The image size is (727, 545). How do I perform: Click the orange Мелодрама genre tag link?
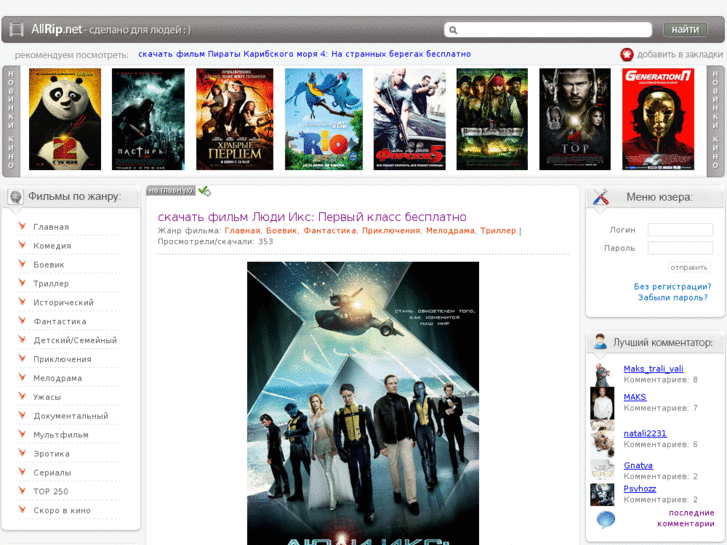pos(450,231)
